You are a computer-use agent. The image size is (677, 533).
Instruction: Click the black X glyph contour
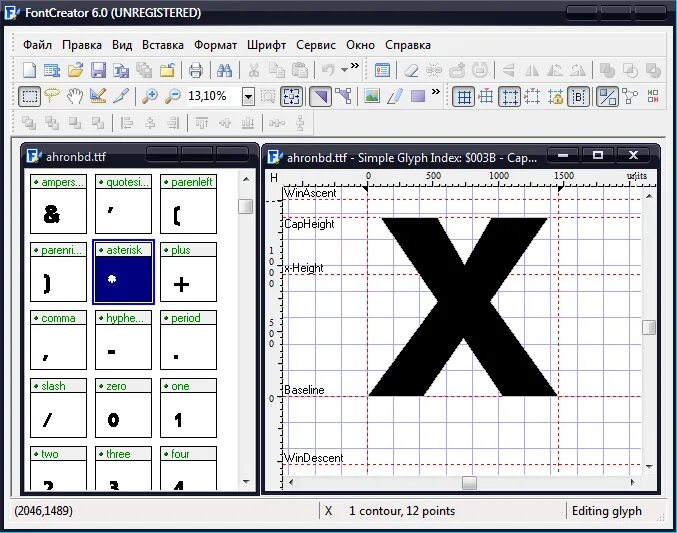coord(462,307)
